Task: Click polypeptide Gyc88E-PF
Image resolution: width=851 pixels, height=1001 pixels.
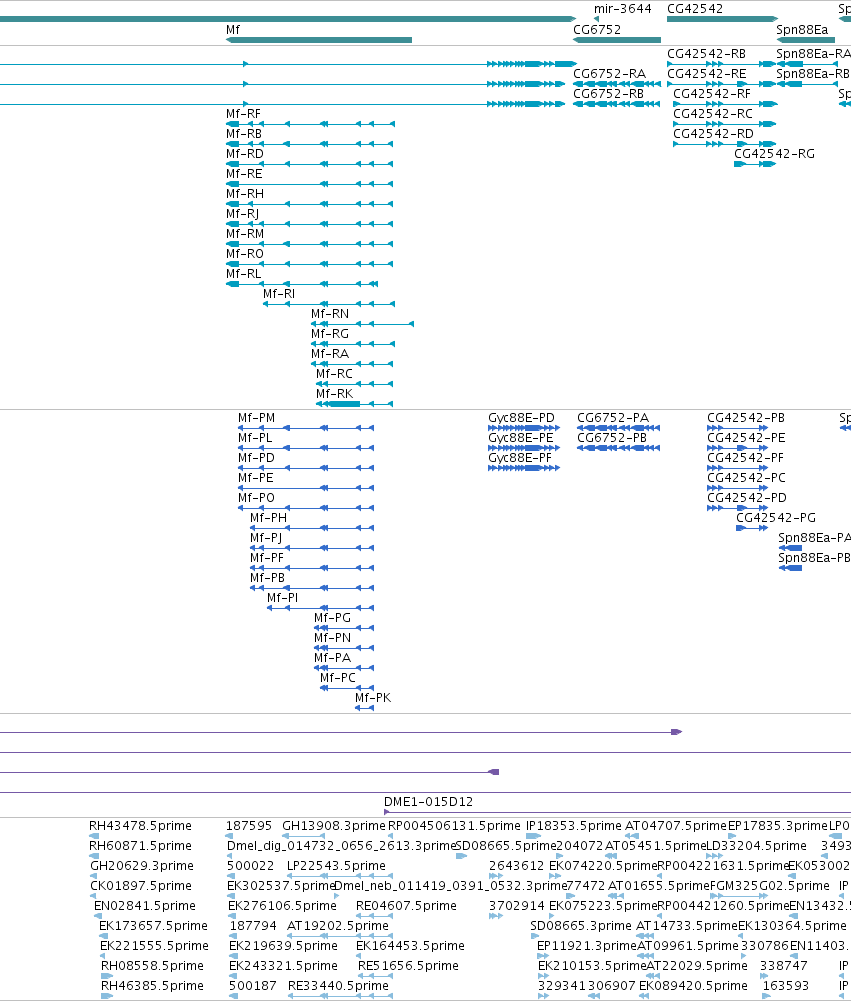Action: pyautogui.click(x=520, y=458)
